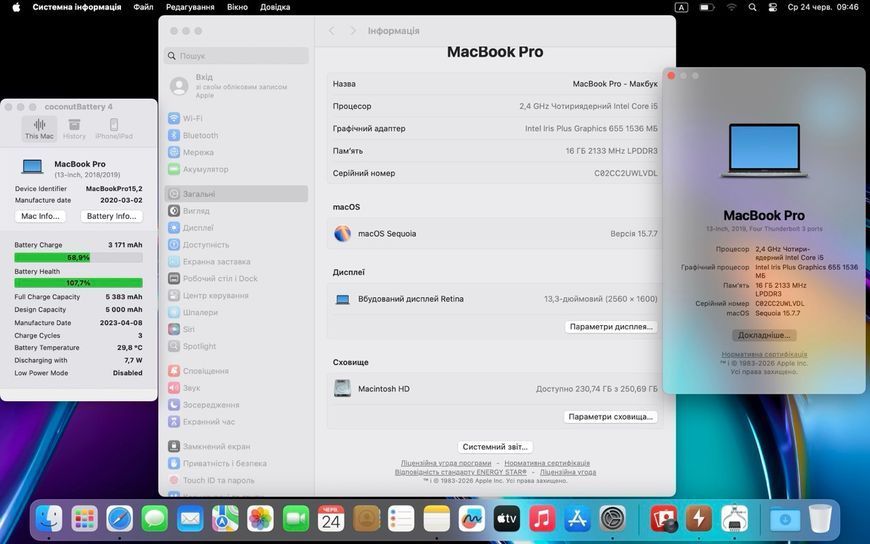Open Photo Booth in the Dock
Image resolution: width=870 pixels, height=544 pixels.
(664, 520)
